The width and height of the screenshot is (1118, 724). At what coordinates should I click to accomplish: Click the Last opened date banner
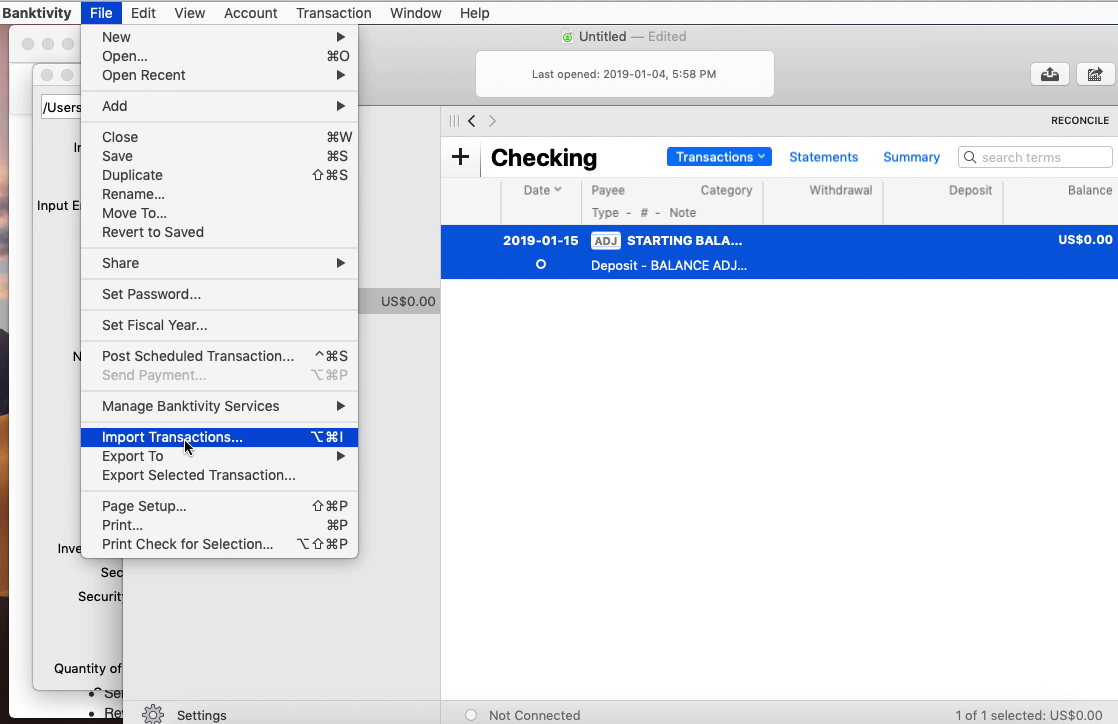(624, 74)
